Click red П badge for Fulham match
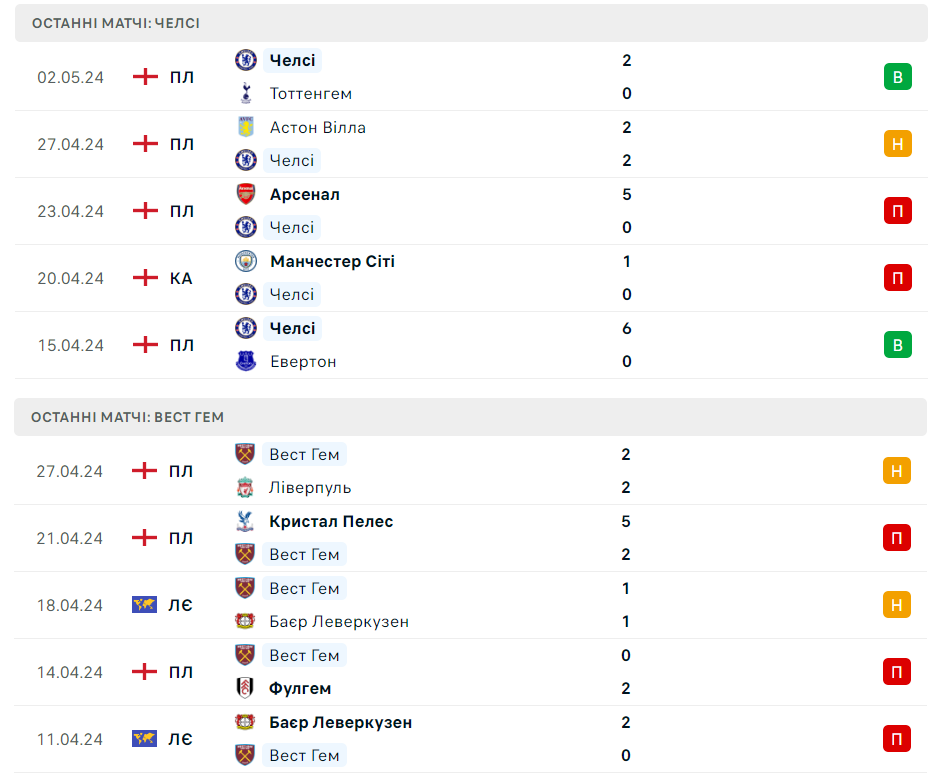The image size is (940, 777). pyautogui.click(x=897, y=672)
